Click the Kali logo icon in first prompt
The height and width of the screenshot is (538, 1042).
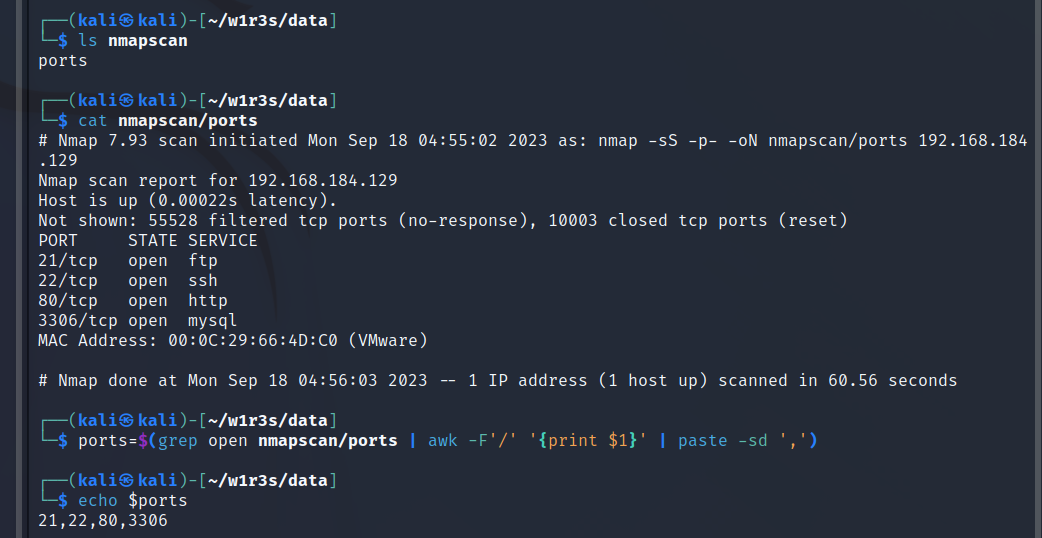[128, 21]
